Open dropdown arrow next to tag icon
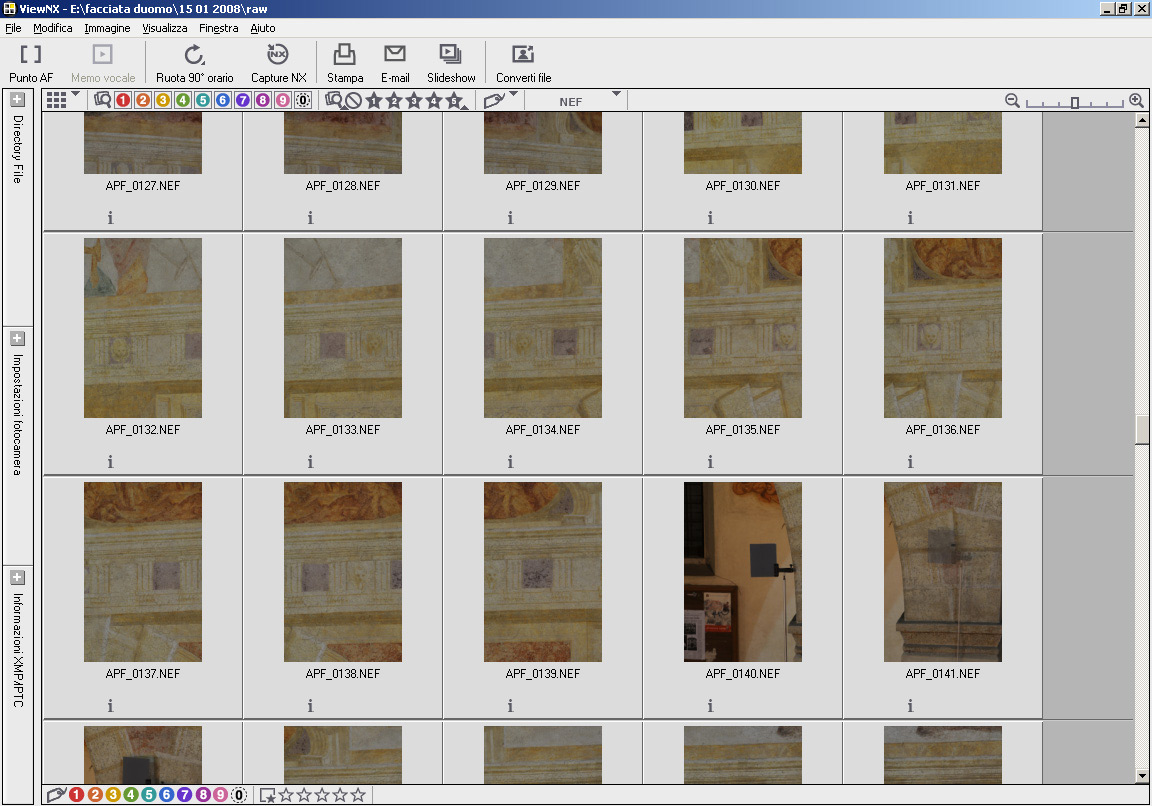1152x806 pixels. (x=514, y=95)
